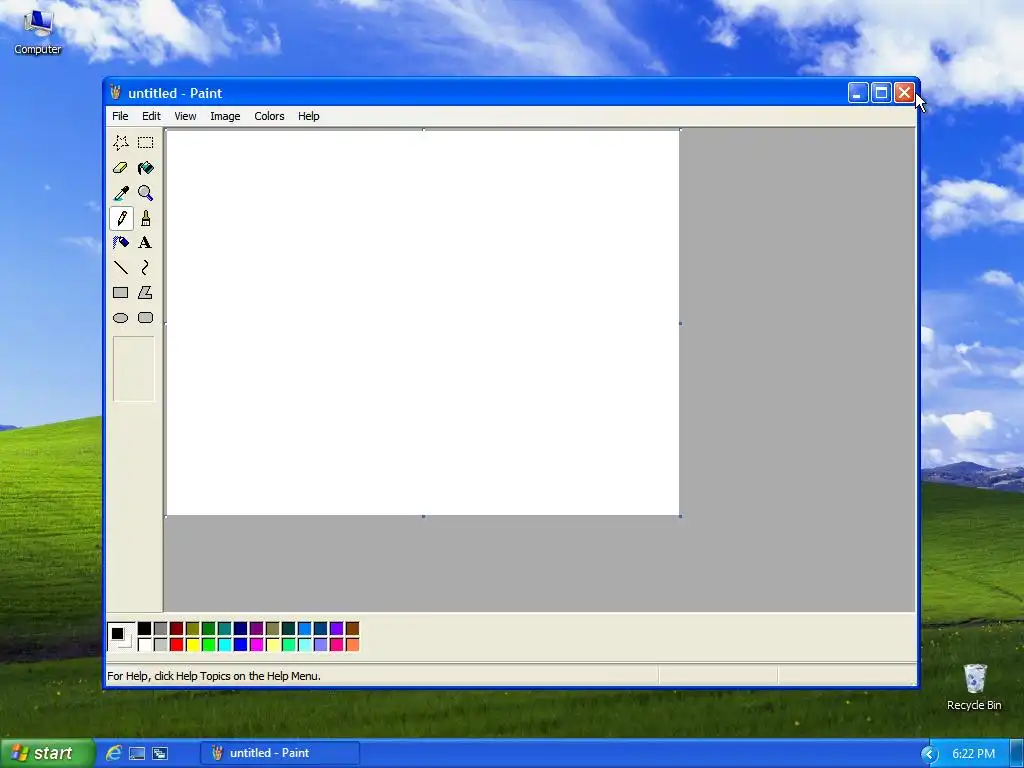Choose the Ellipse tool
This screenshot has height=768, width=1024.
tap(121, 318)
